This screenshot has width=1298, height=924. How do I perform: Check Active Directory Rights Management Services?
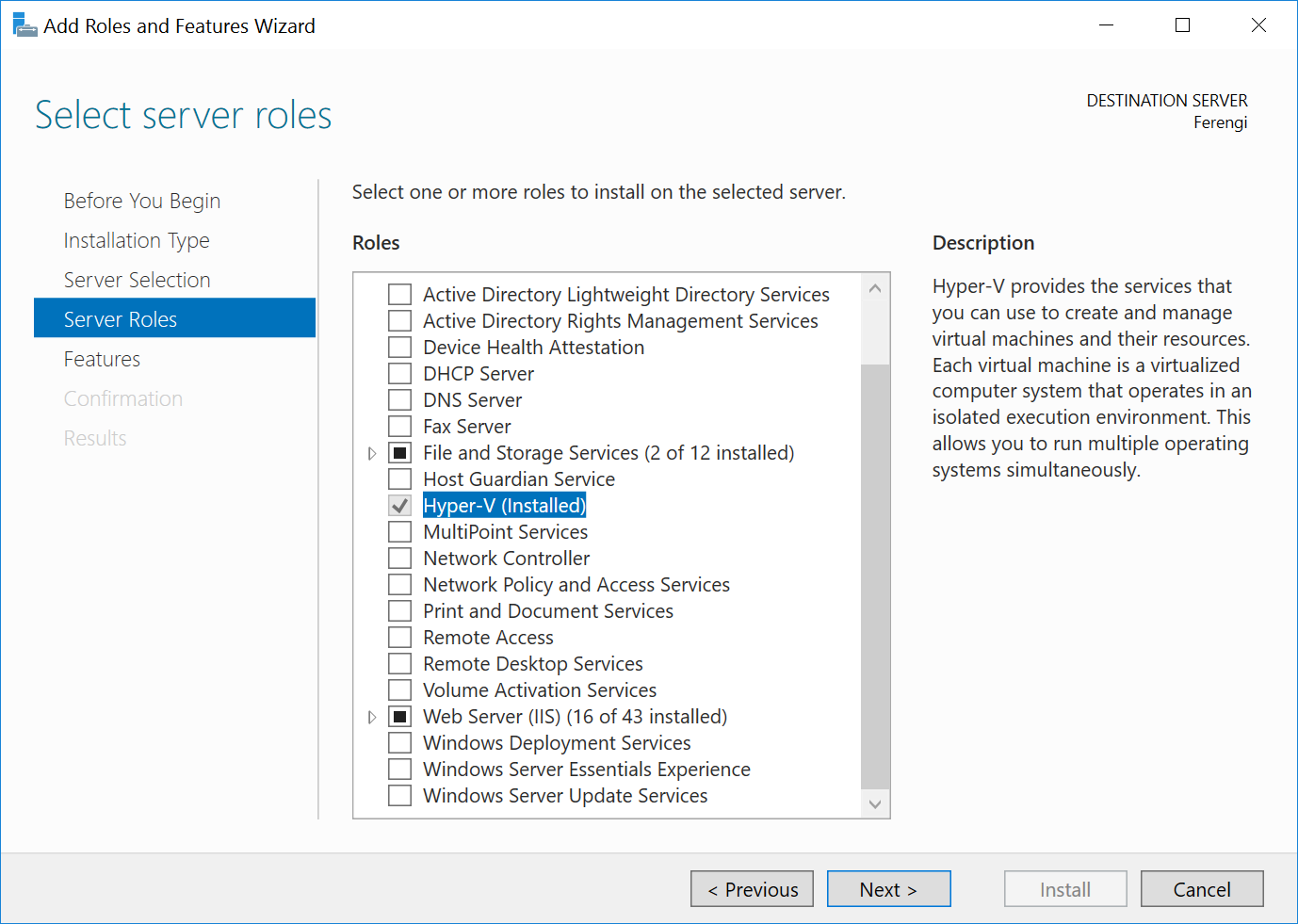point(400,321)
